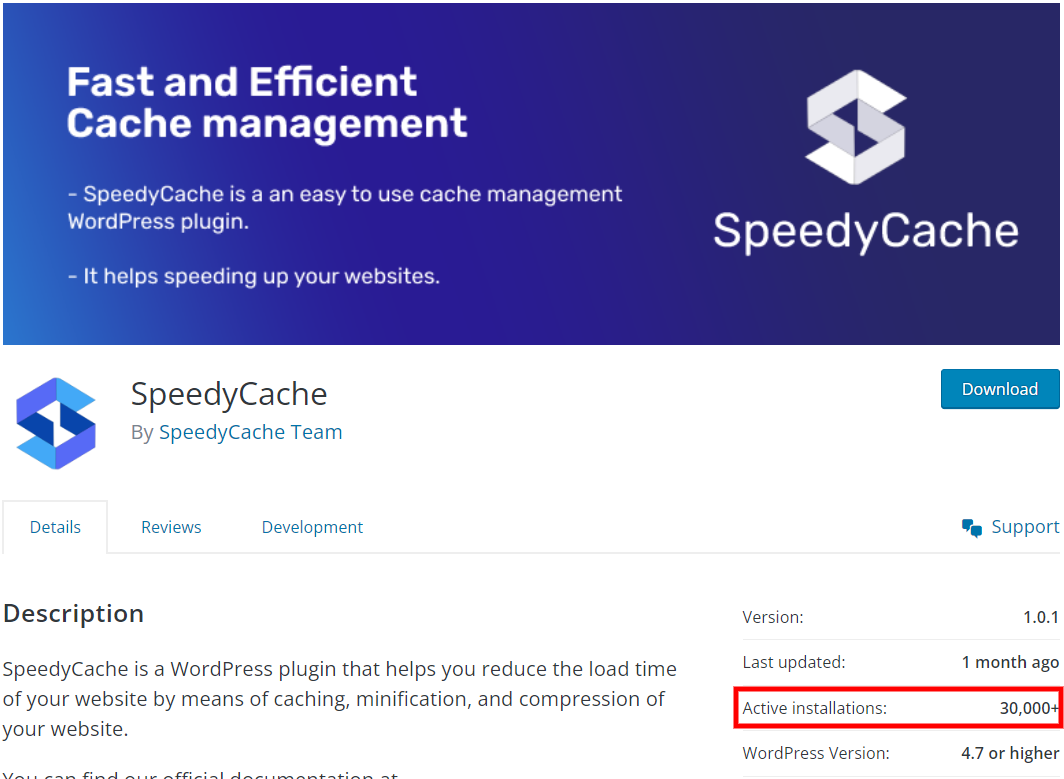1064x779 pixels.
Task: Click banner line 'It helps speeding up your websites'
Action: click(x=254, y=276)
